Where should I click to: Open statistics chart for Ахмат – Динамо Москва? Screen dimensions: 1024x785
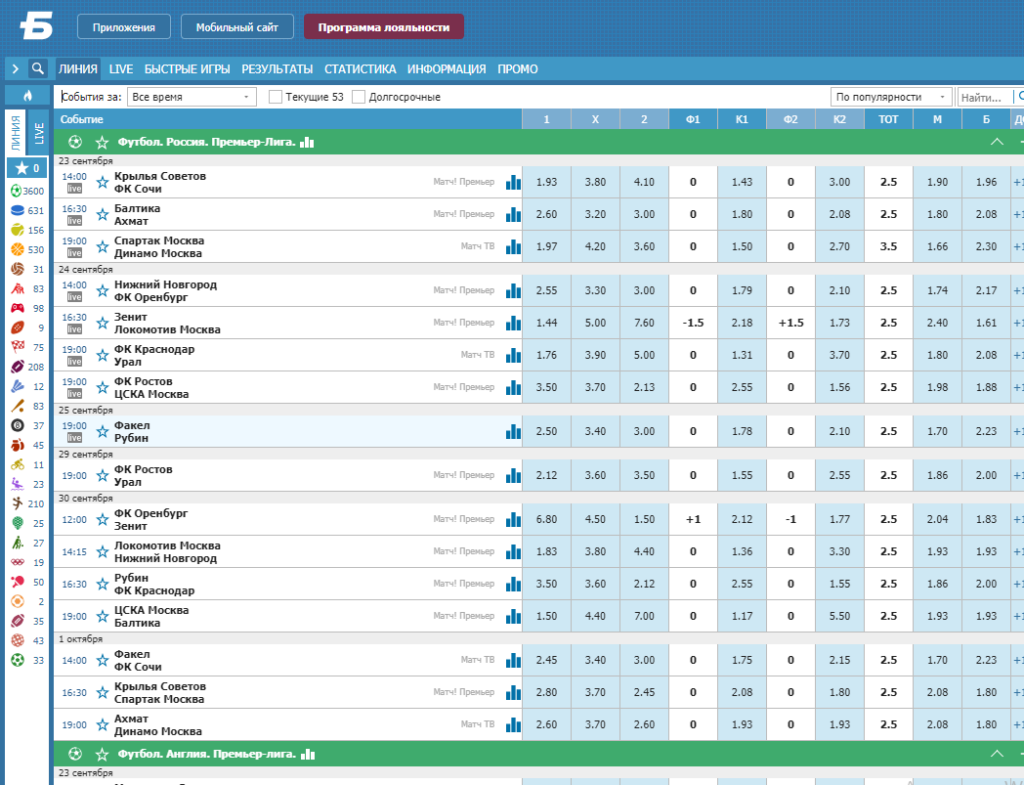(513, 724)
